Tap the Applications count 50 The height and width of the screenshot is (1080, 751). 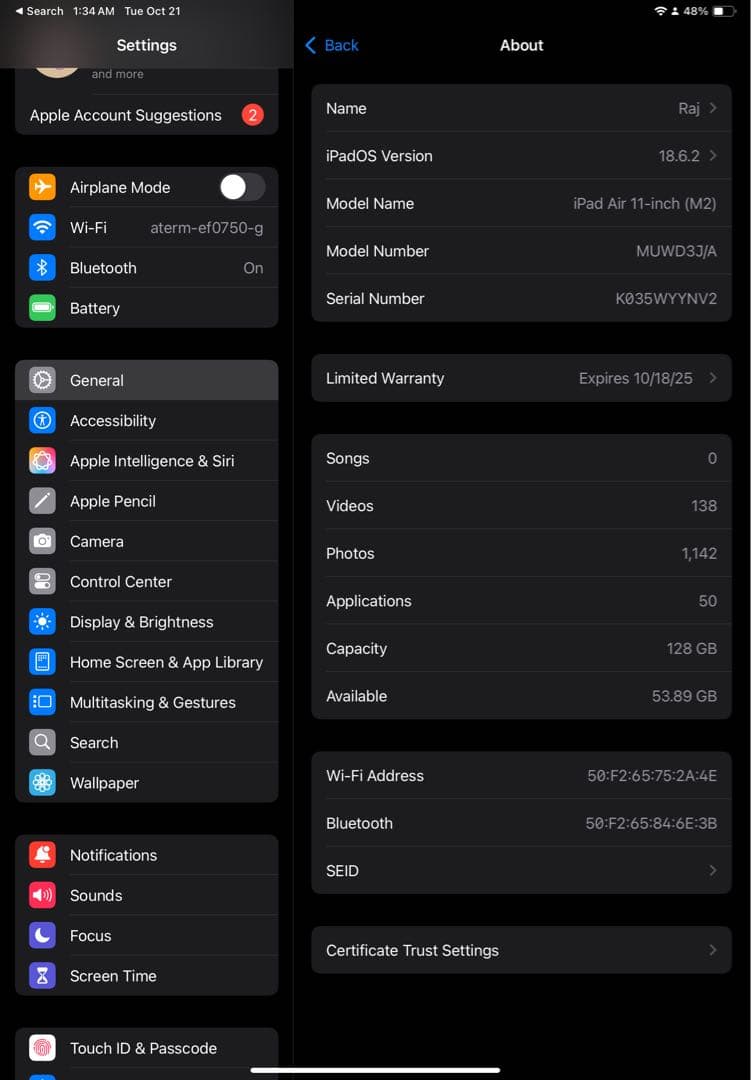[x=708, y=601]
